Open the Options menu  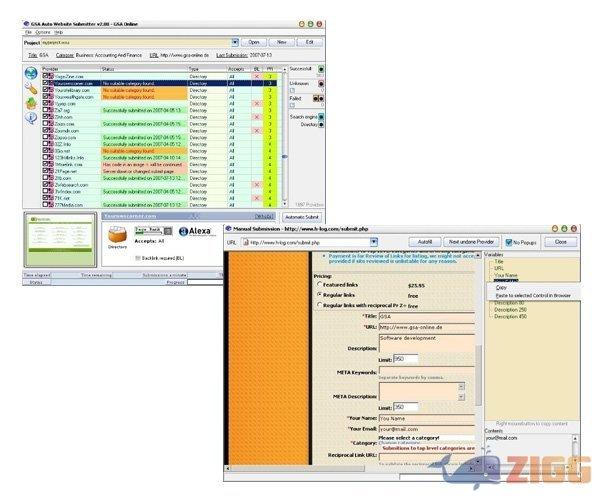pyautogui.click(x=43, y=33)
